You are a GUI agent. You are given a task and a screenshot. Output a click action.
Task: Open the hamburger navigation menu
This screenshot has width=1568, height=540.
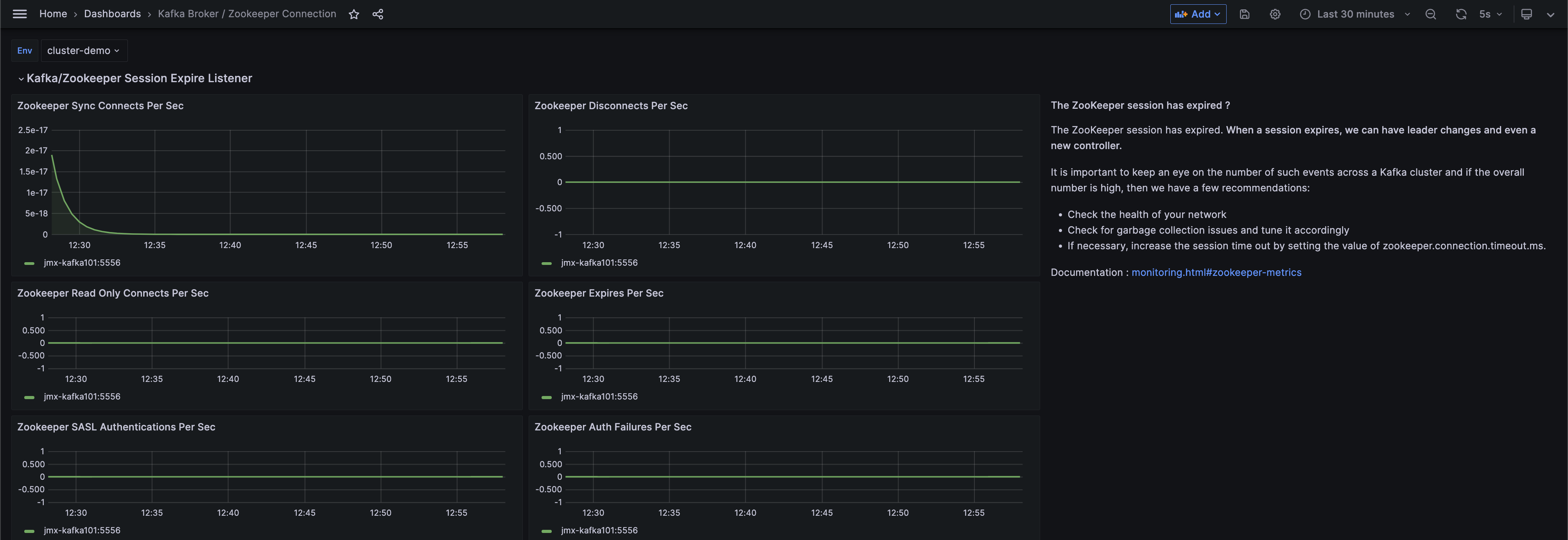(20, 14)
